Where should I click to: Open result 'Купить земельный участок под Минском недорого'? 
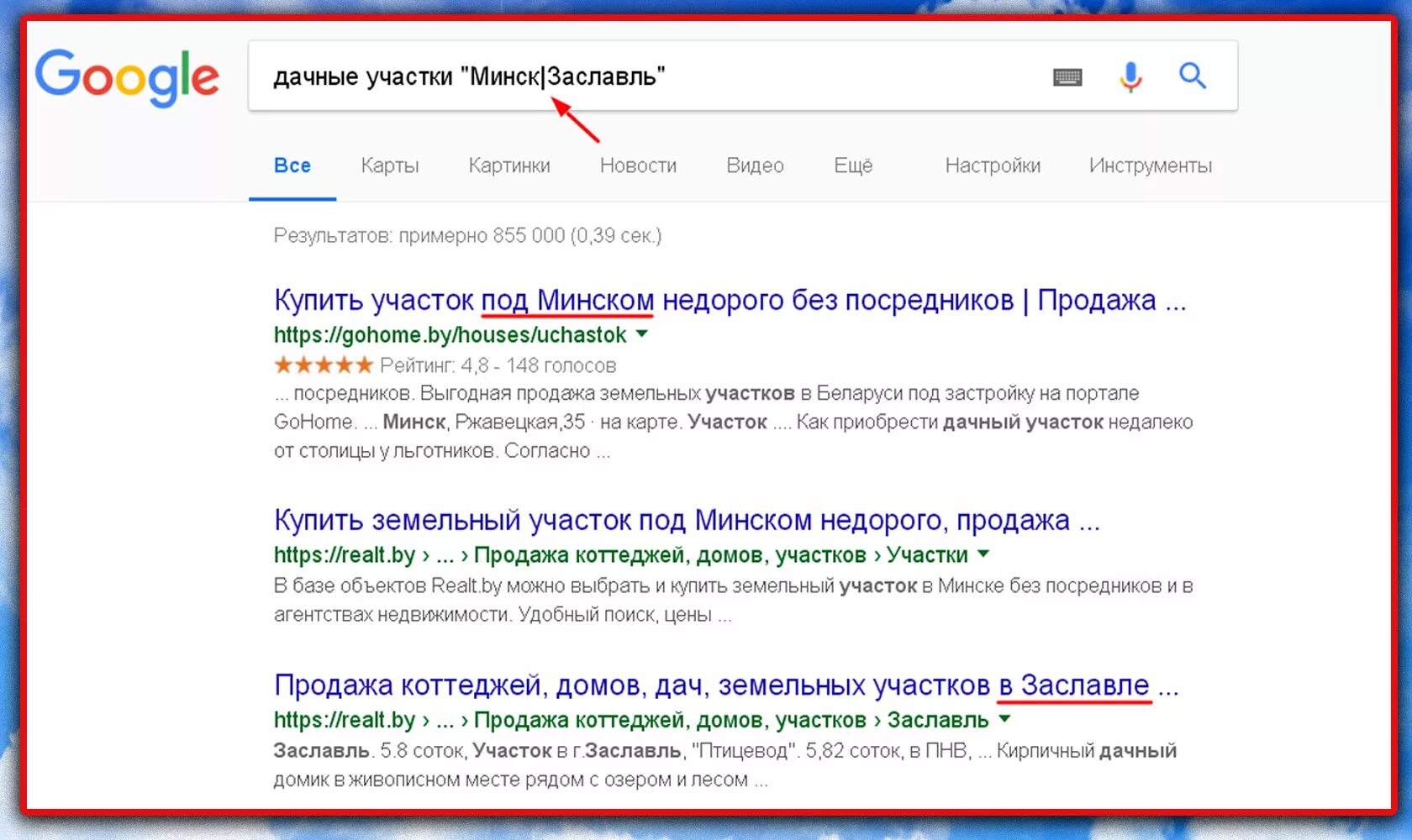click(x=687, y=520)
